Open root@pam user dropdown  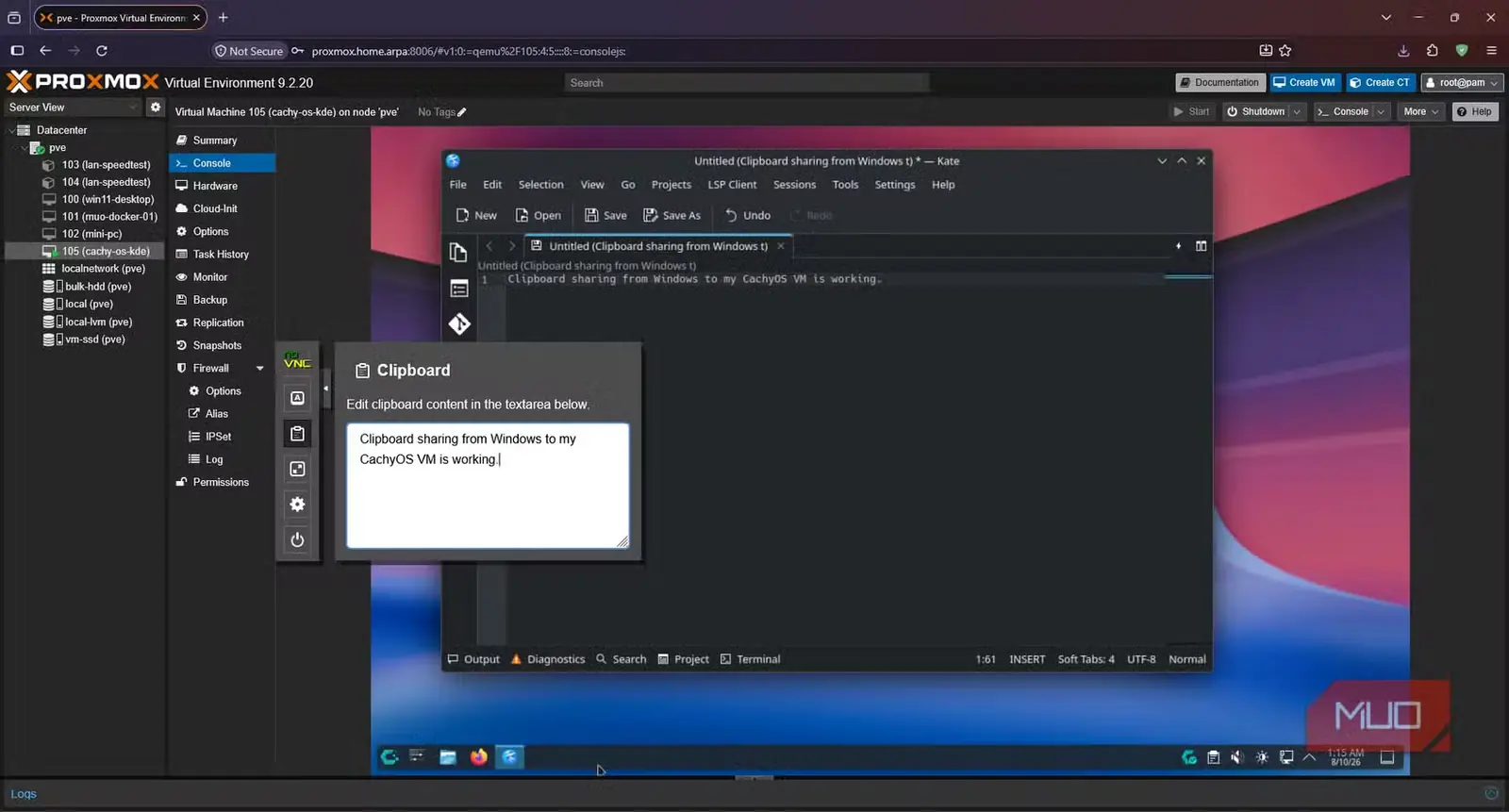pos(1462,83)
